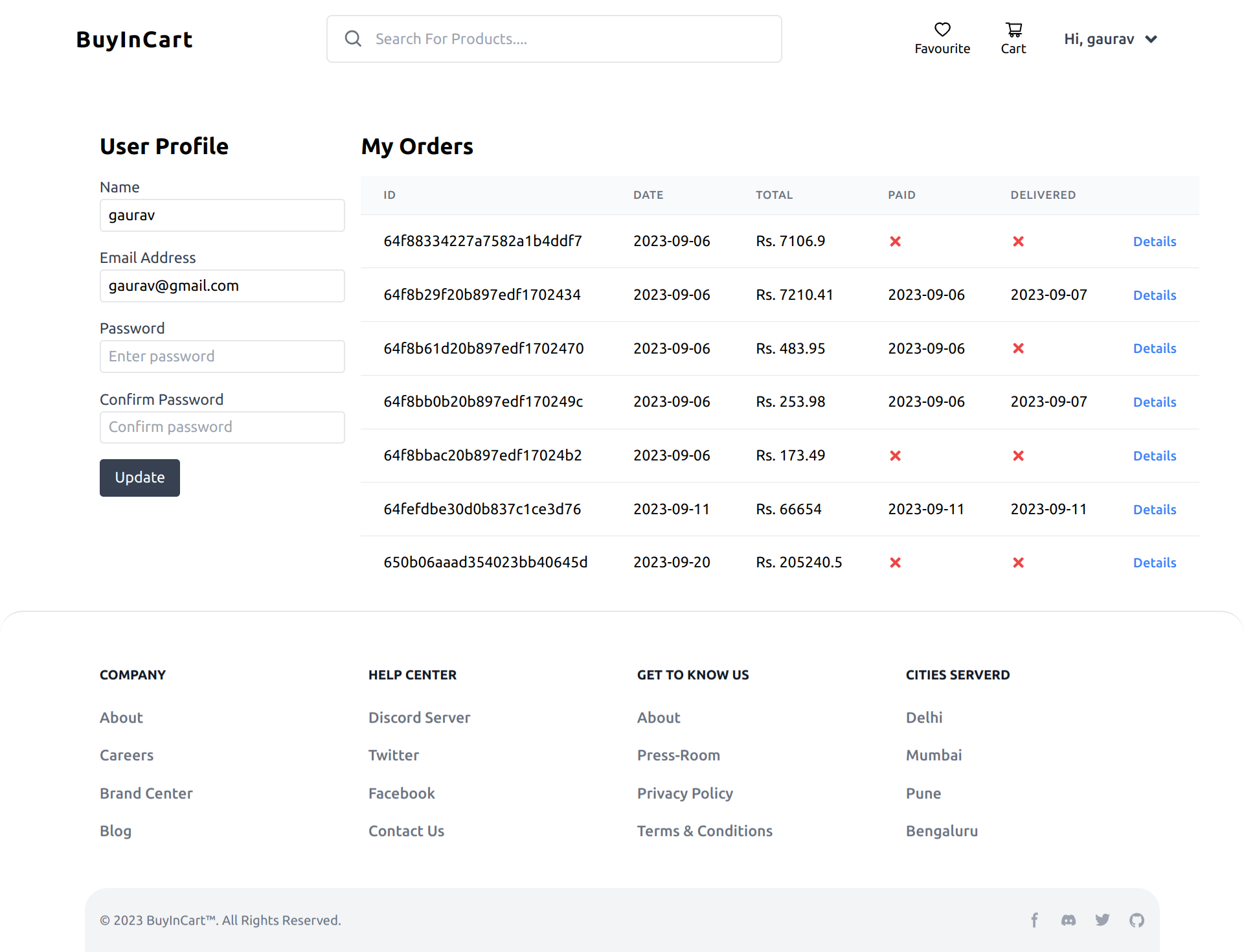Open Details for order 64f8bb0b20b897edf170249c
The image size is (1244, 952).
[1154, 402]
